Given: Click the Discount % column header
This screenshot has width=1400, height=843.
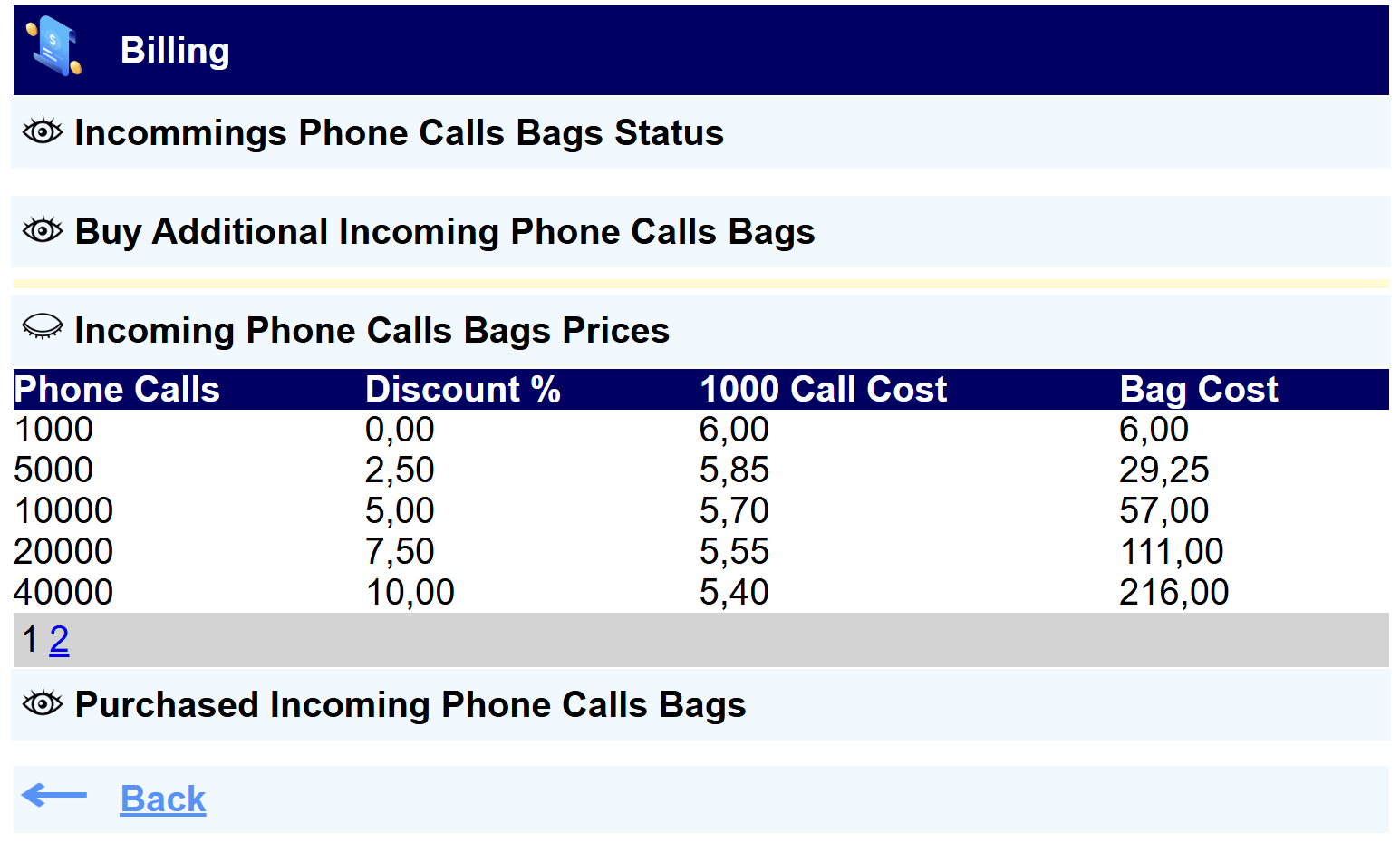Looking at the screenshot, I should (x=462, y=390).
